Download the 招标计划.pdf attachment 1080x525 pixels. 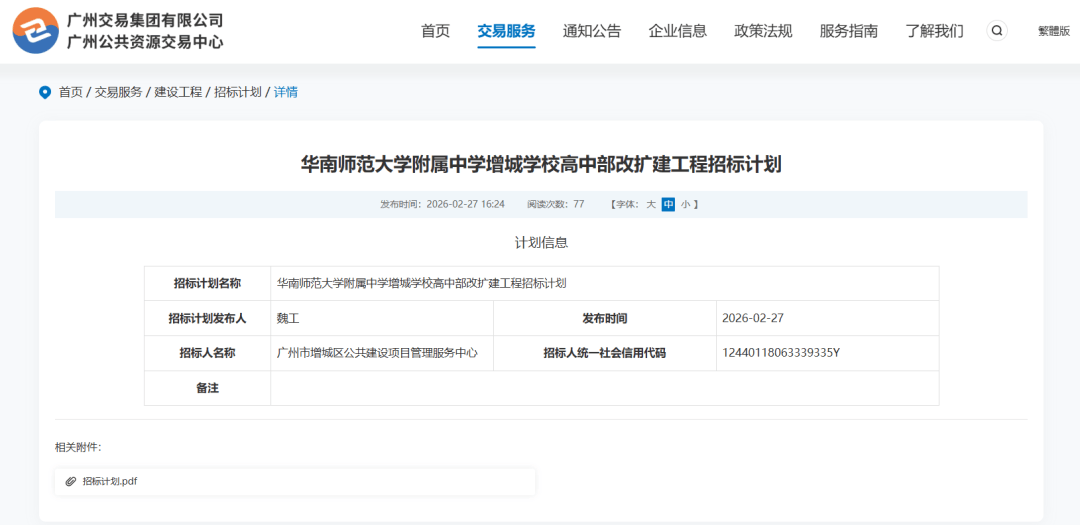pyautogui.click(x=110, y=481)
